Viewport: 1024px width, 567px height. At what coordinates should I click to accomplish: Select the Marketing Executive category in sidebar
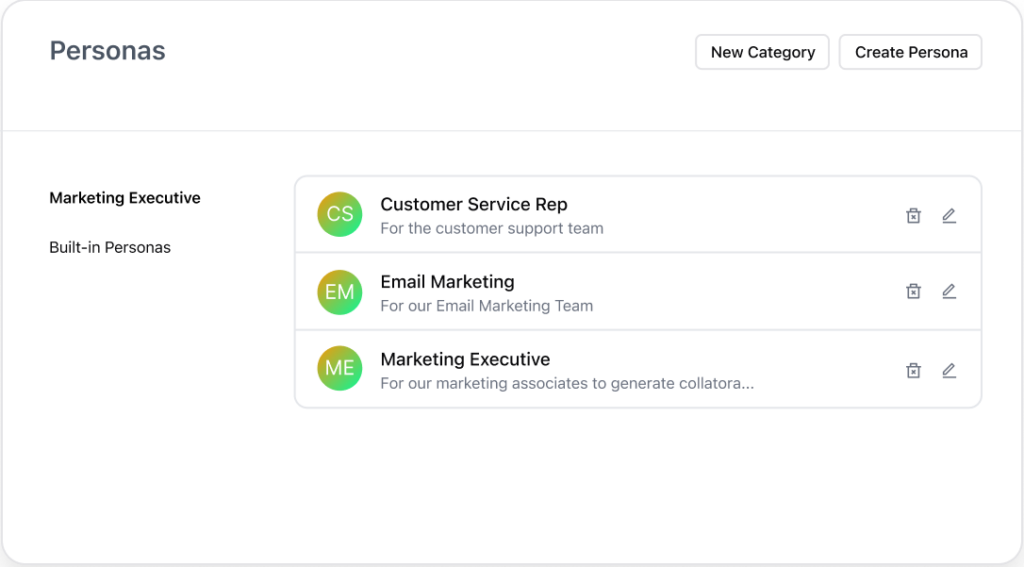pyautogui.click(x=125, y=198)
